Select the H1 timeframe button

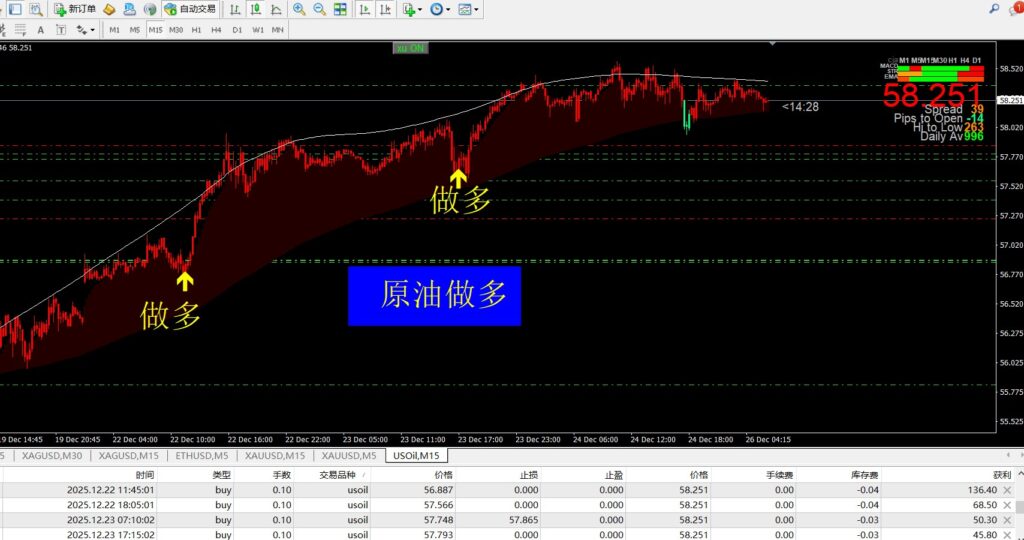[x=196, y=30]
